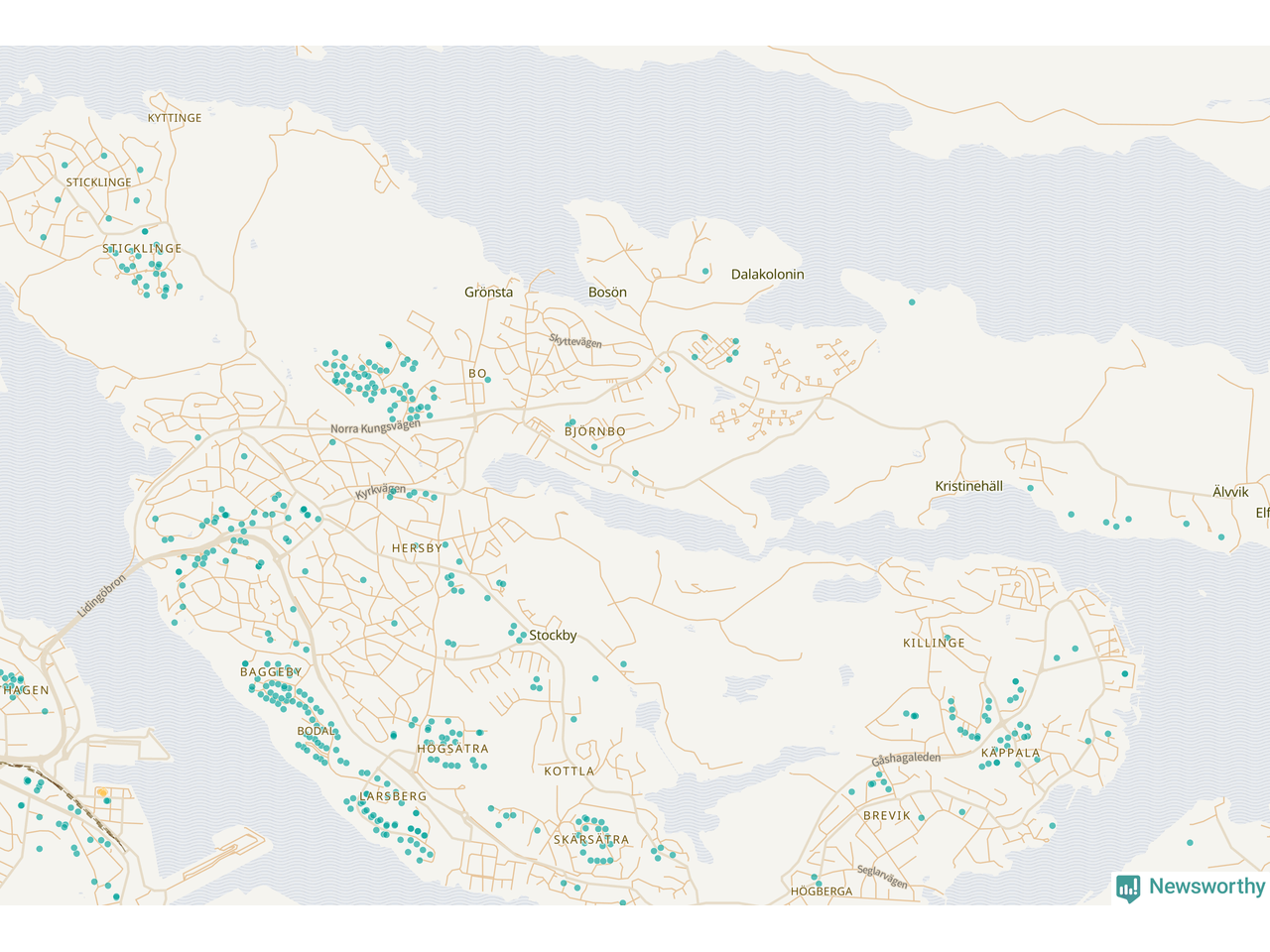Viewport: 1270px width, 952px height.
Task: Click the Kristinehäll place label
Action: (x=968, y=487)
